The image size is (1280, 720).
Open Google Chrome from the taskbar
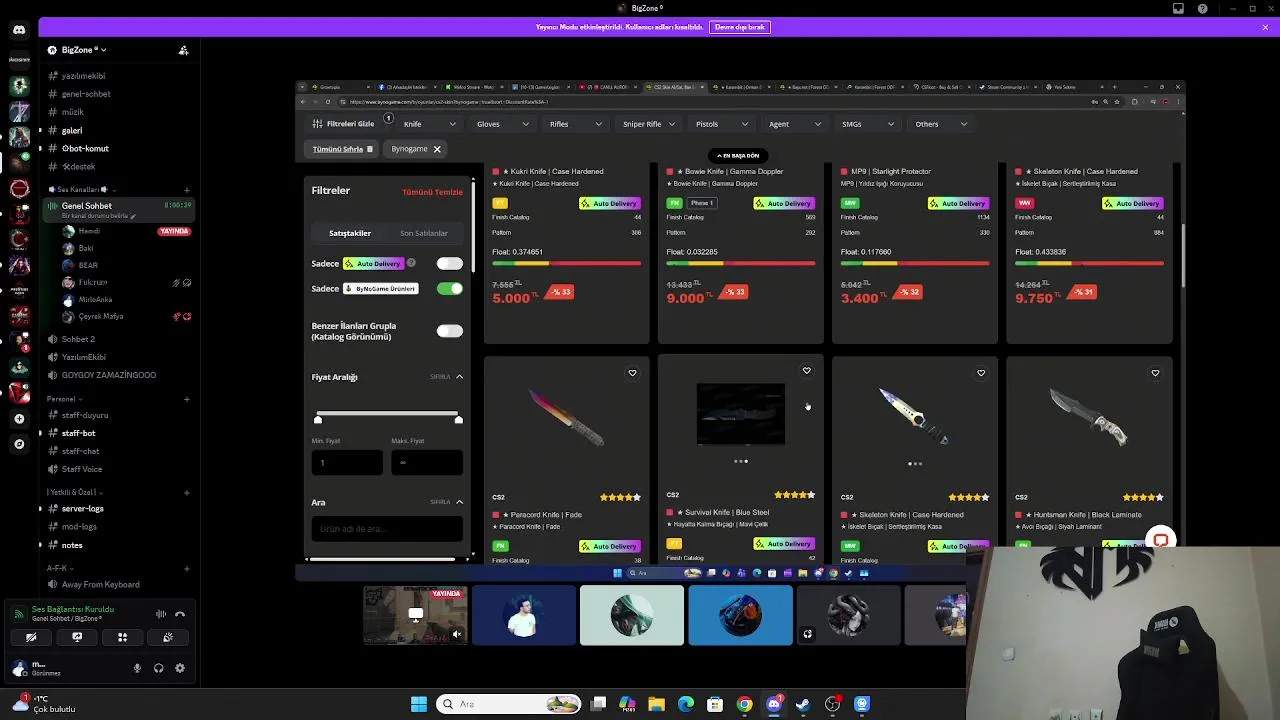coord(744,704)
